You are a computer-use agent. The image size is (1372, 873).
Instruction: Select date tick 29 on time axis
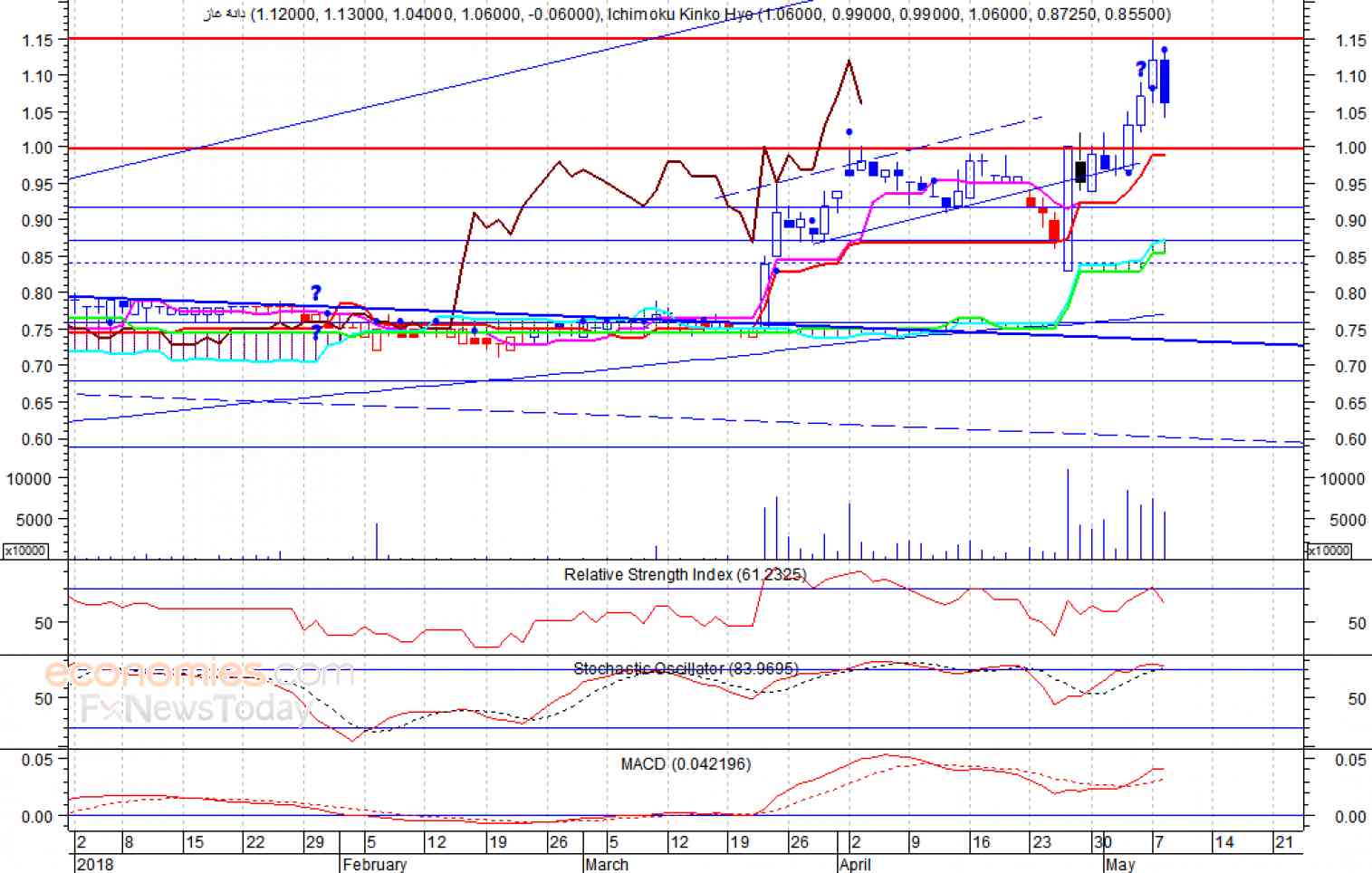click(314, 842)
